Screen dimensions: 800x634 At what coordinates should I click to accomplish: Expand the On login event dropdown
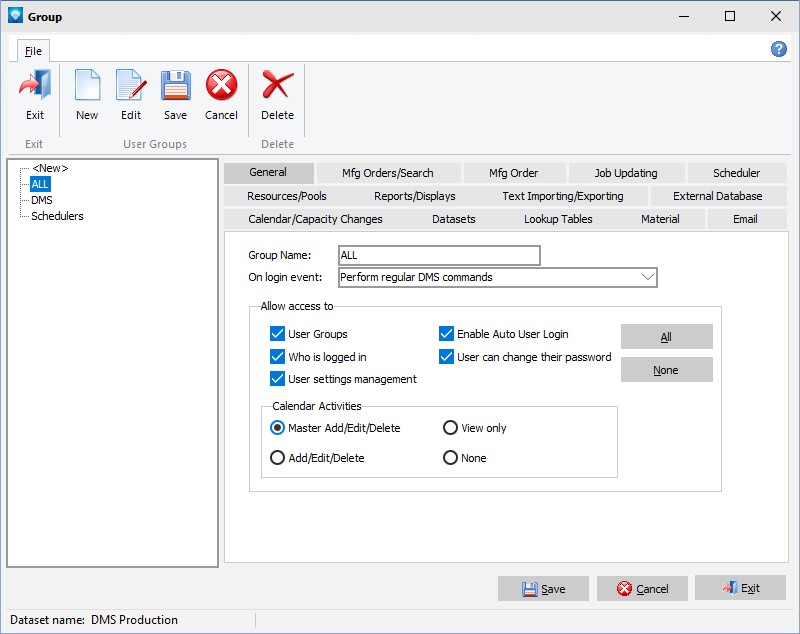647,277
